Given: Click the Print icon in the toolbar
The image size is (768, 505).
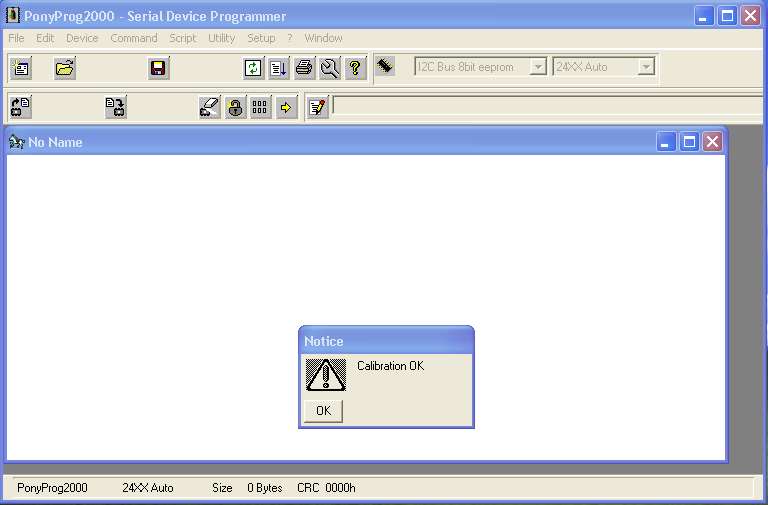Looking at the screenshot, I should pos(304,68).
